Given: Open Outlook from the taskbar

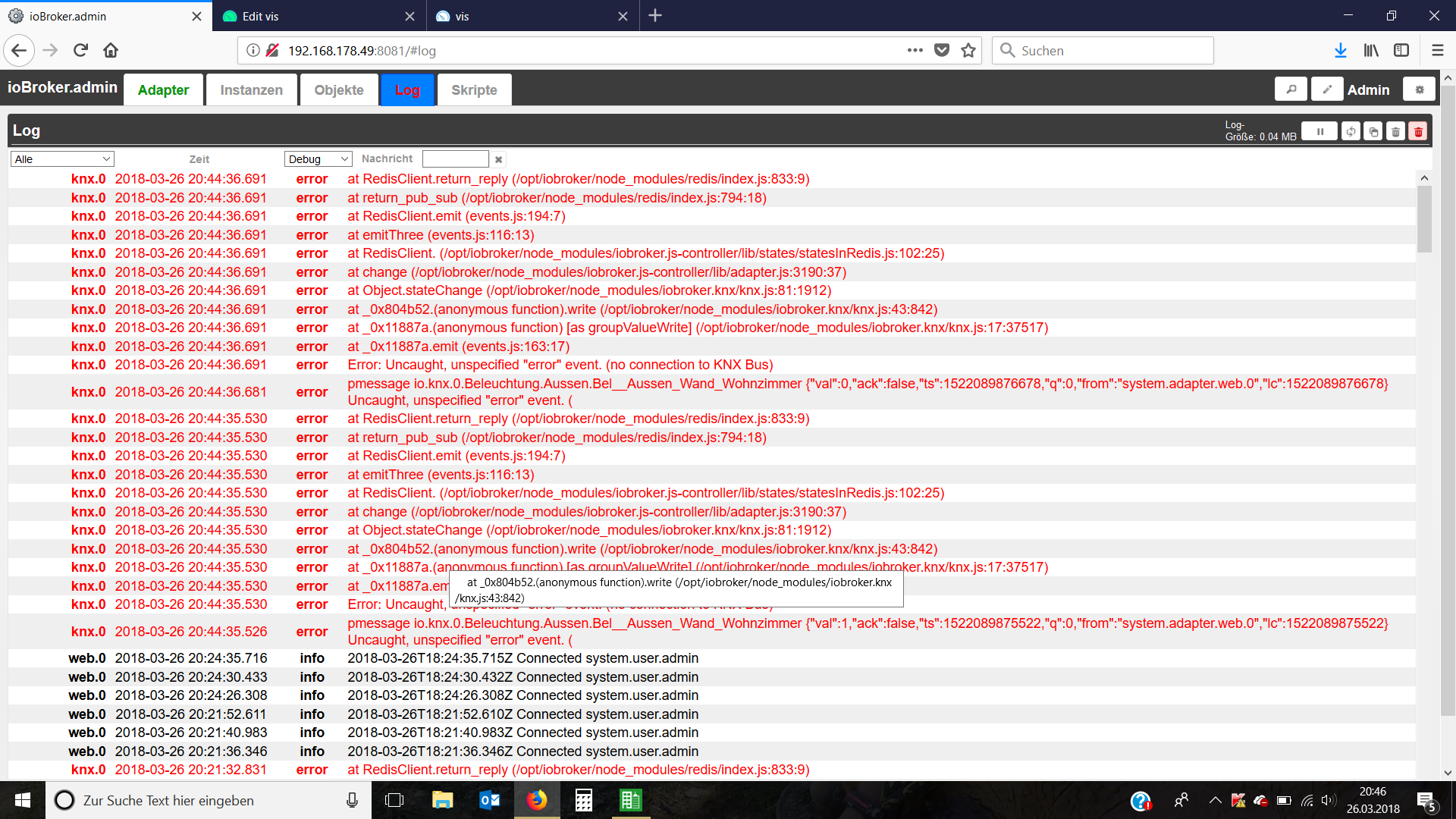Looking at the screenshot, I should click(x=489, y=800).
